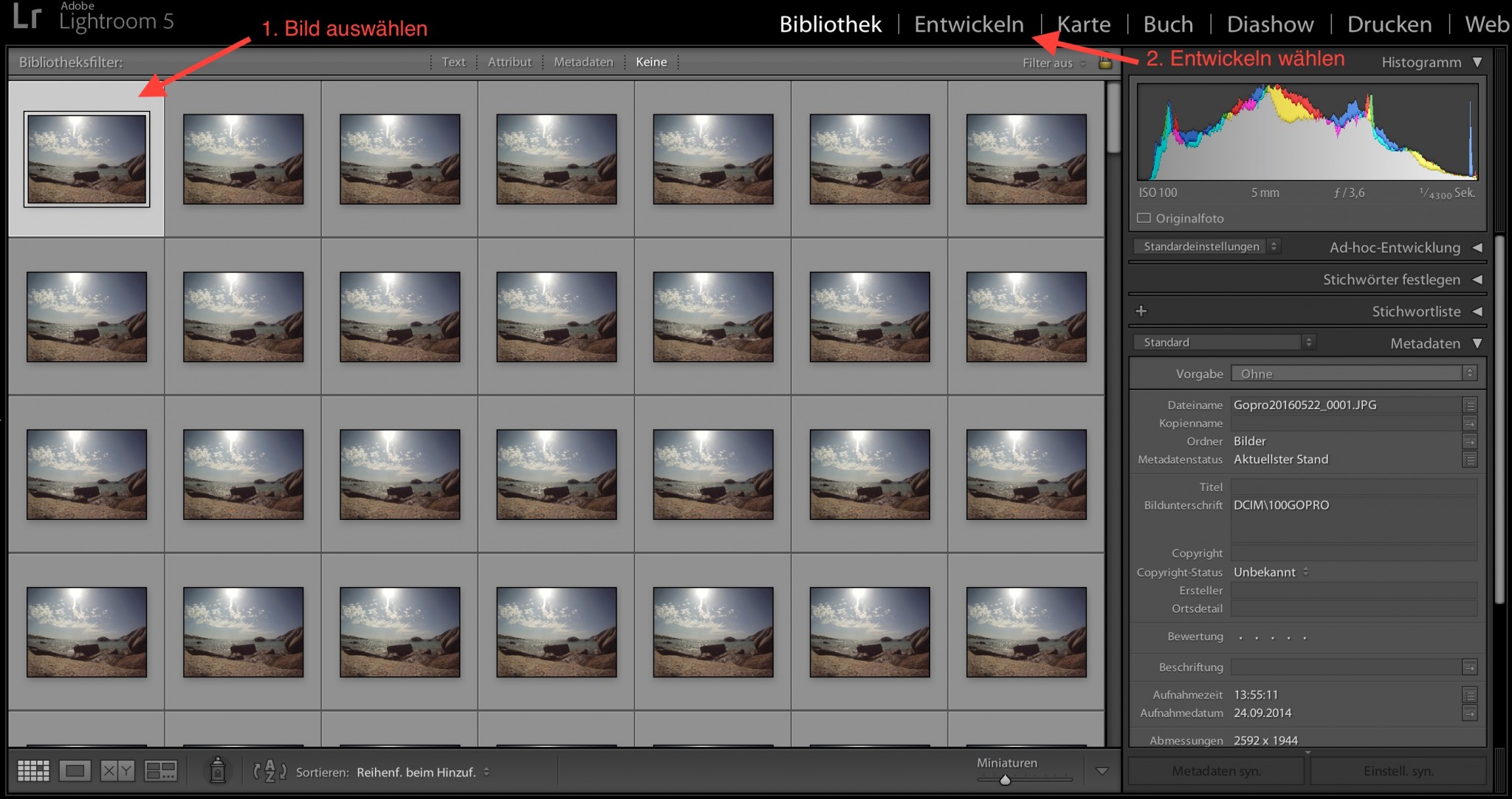The height and width of the screenshot is (799, 1512).
Task: Adjust the Miniaturen size slider
Action: coord(1005,780)
